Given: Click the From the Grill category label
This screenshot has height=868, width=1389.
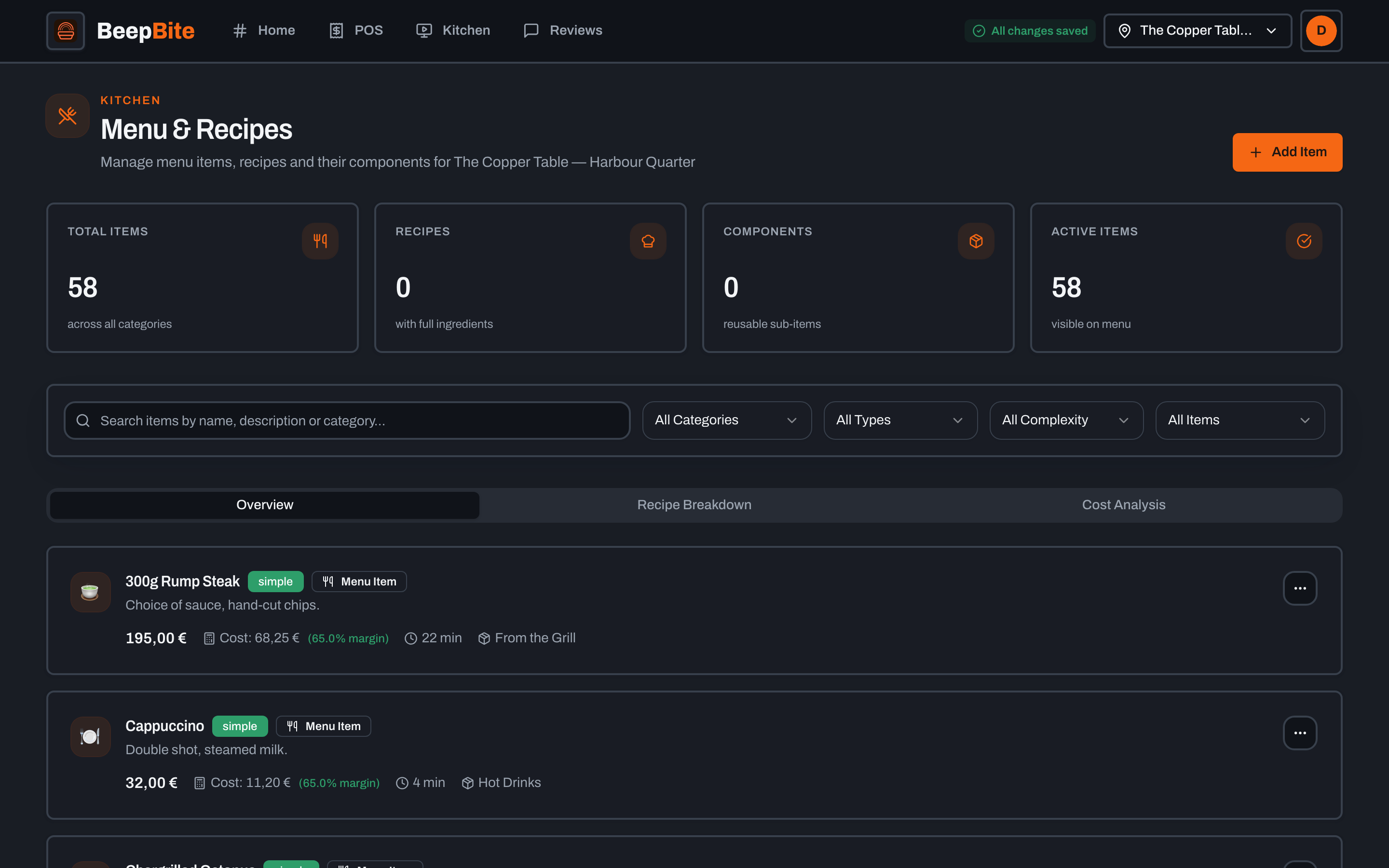Looking at the screenshot, I should click(535, 638).
